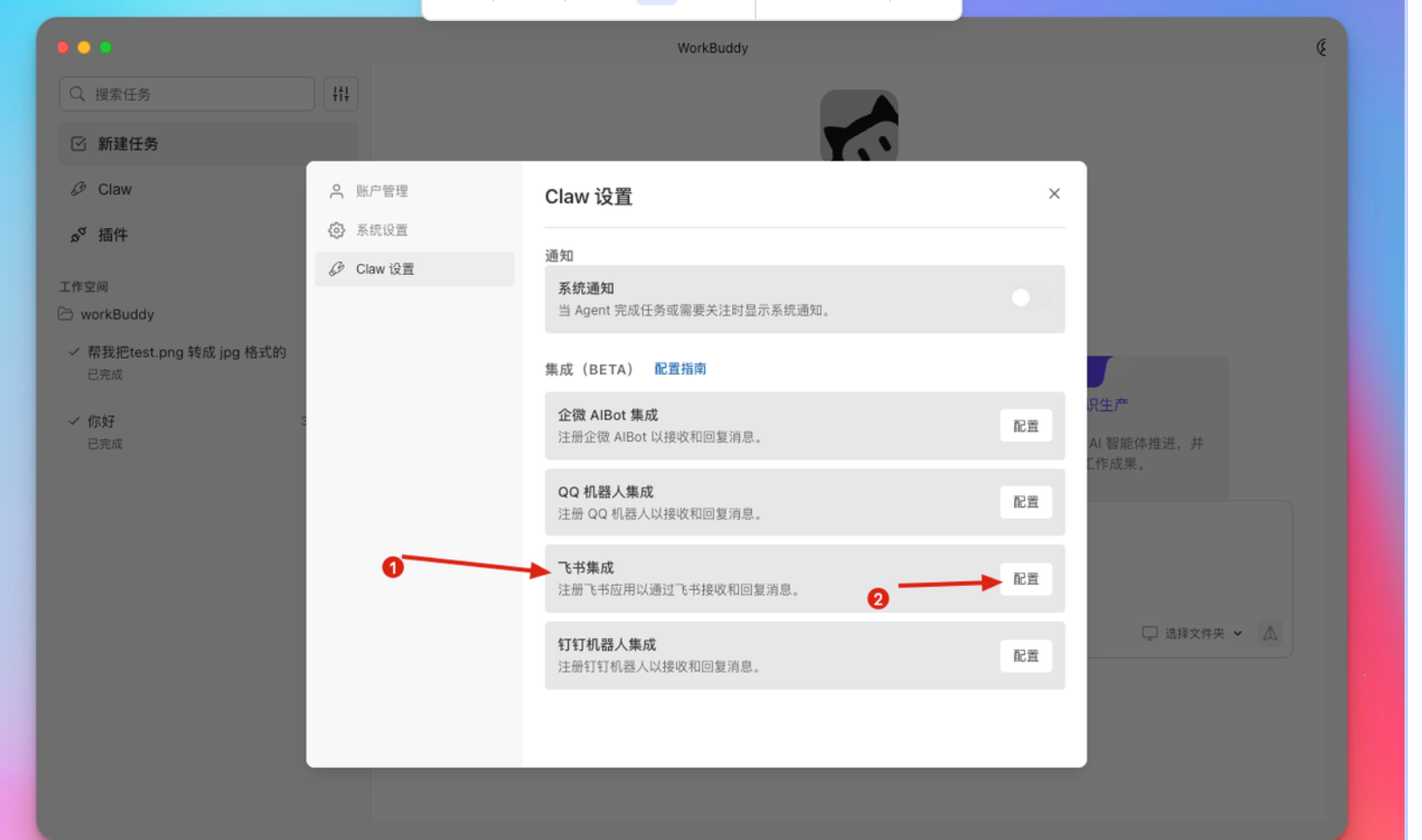Screen dimensions: 1422x840
Task: Close the Claw 设置 dialog
Action: tap(1054, 194)
